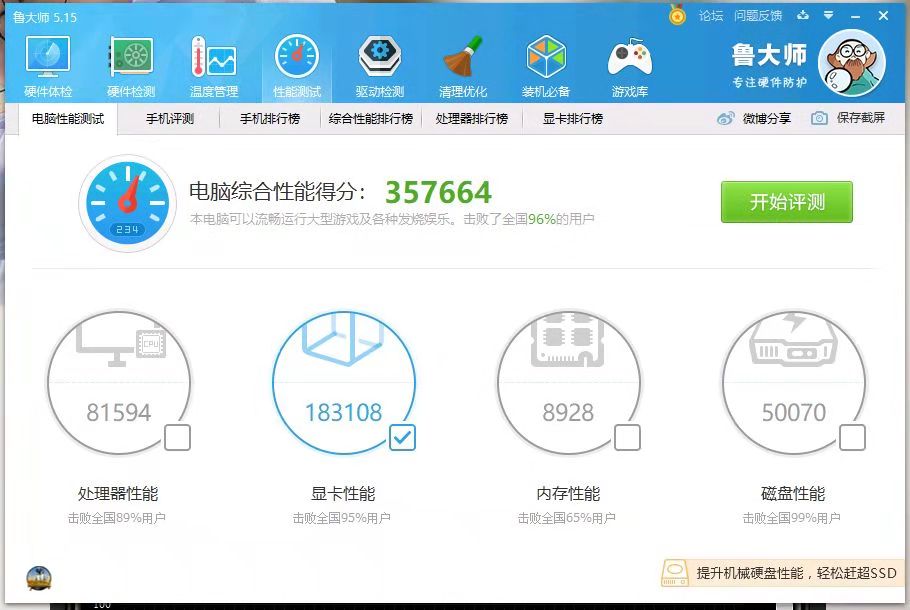Check the 内存性能 memory score checkbox

627,438
